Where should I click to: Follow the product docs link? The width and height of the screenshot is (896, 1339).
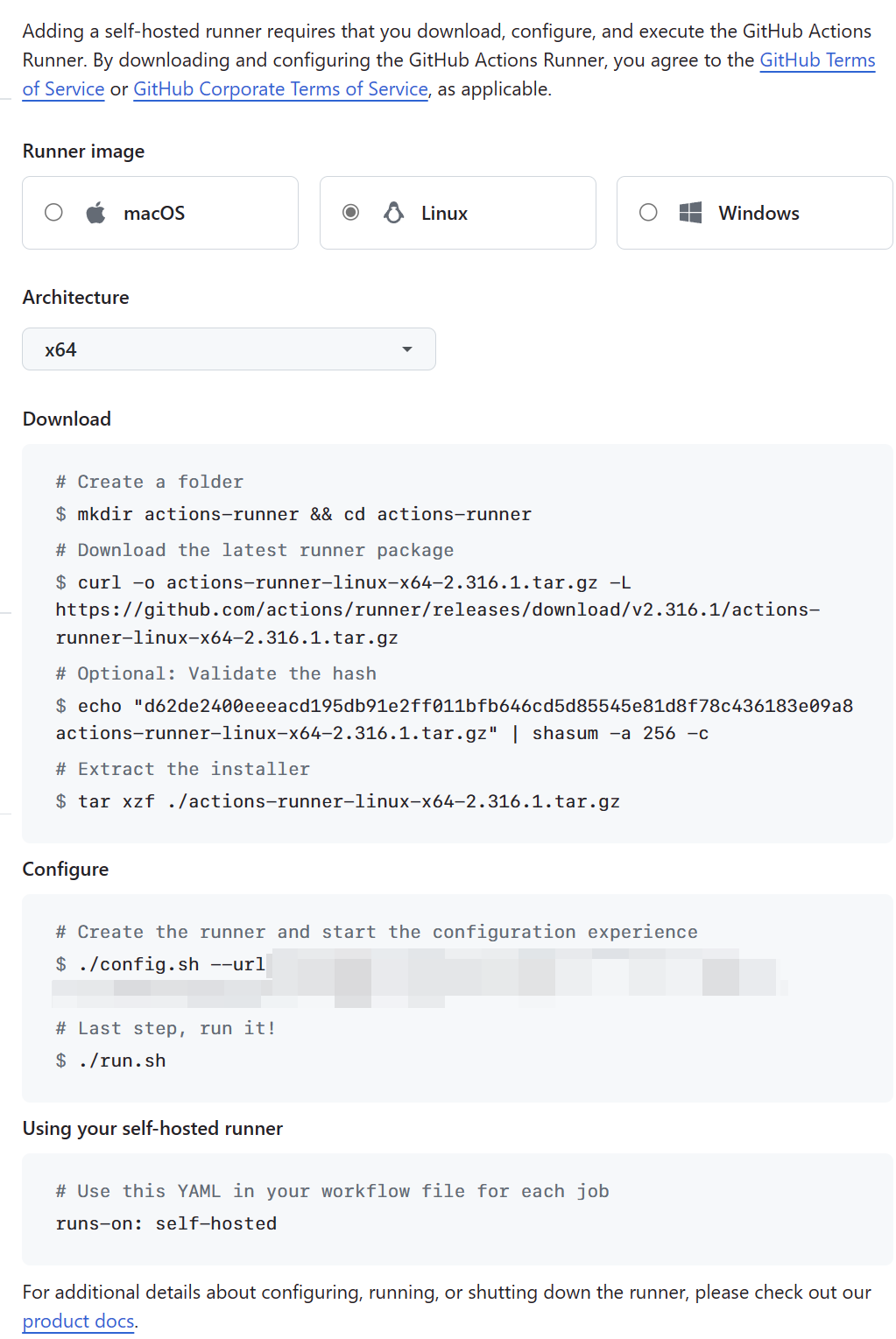coord(79,1321)
